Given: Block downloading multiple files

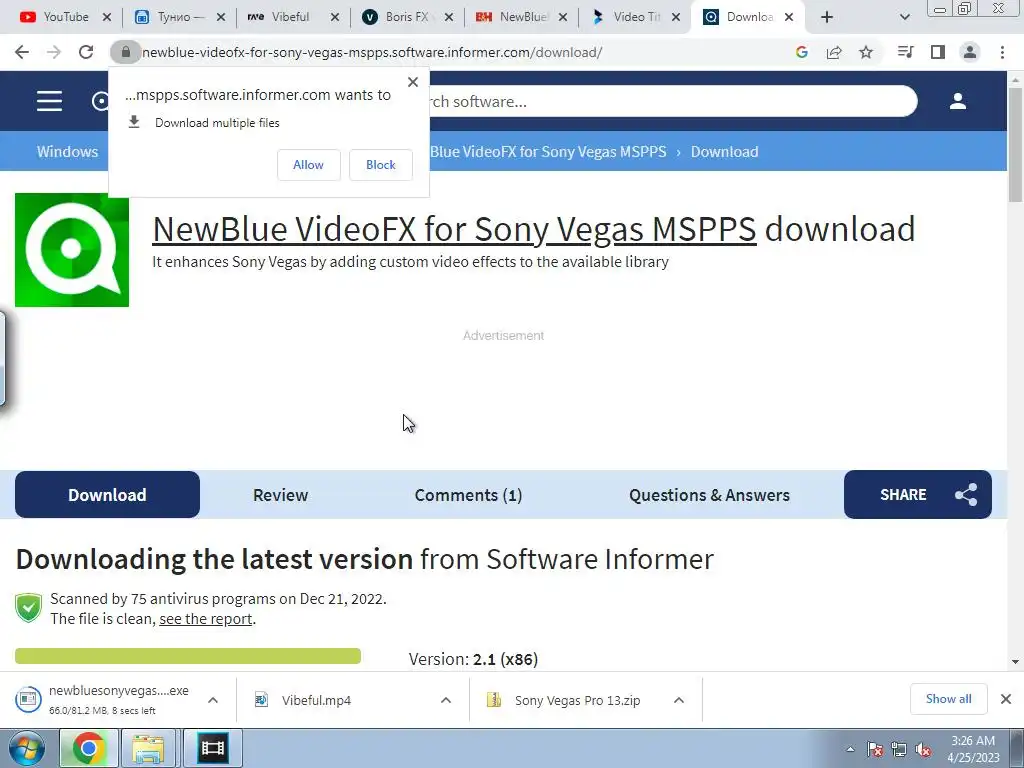Looking at the screenshot, I should click(x=381, y=165).
